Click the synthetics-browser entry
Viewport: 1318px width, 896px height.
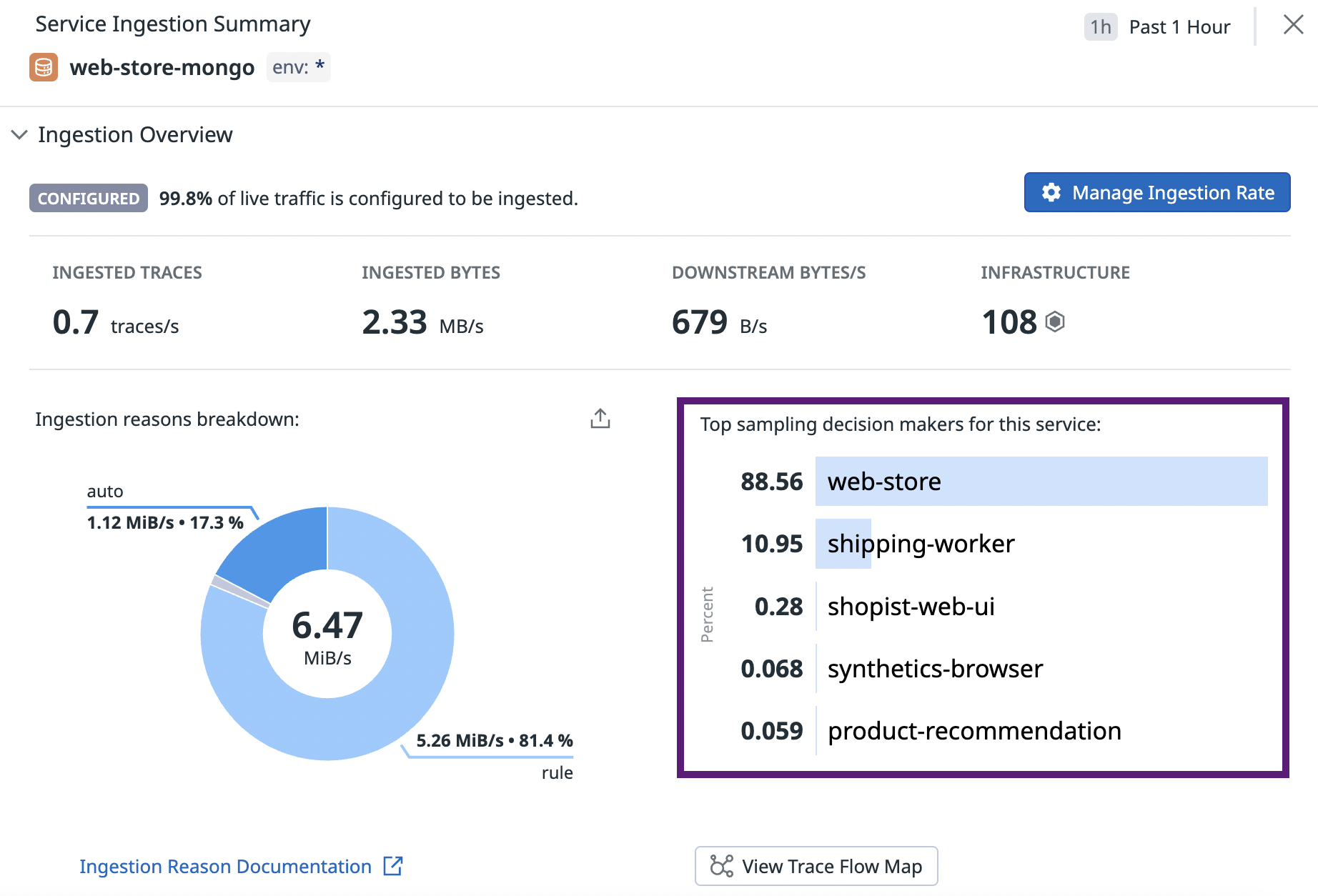[935, 669]
